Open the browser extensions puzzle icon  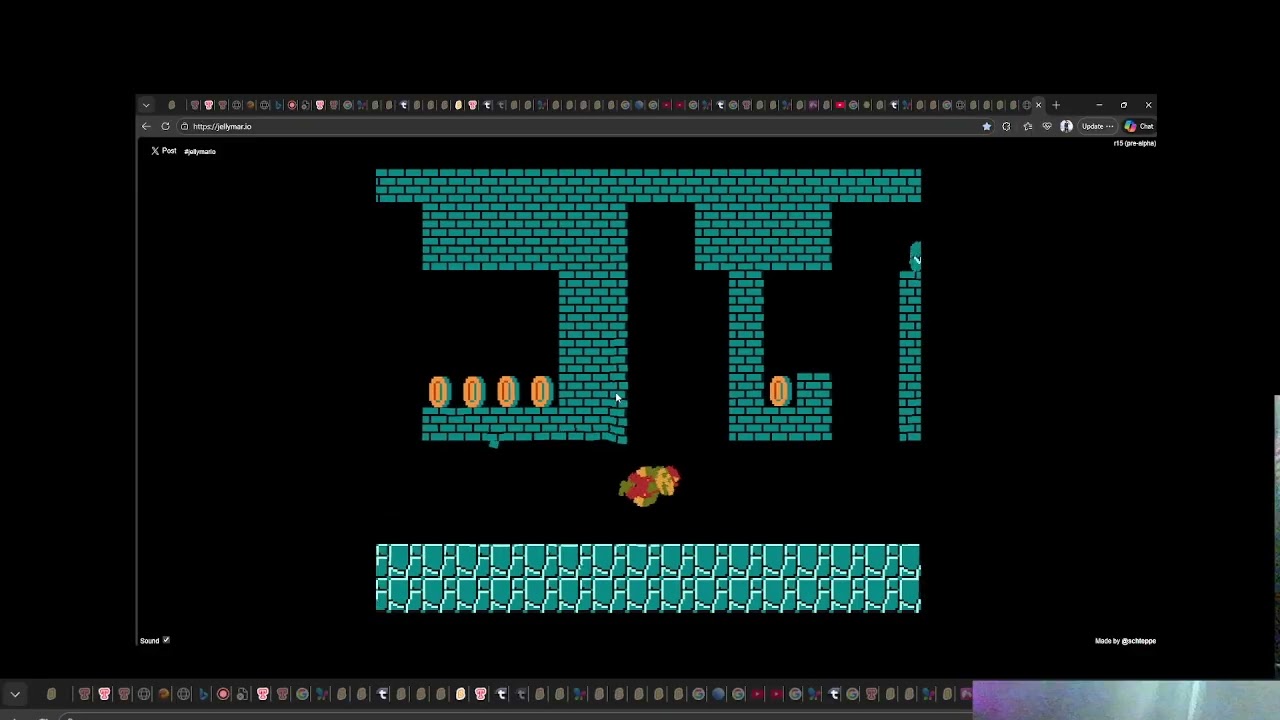pos(1006,126)
